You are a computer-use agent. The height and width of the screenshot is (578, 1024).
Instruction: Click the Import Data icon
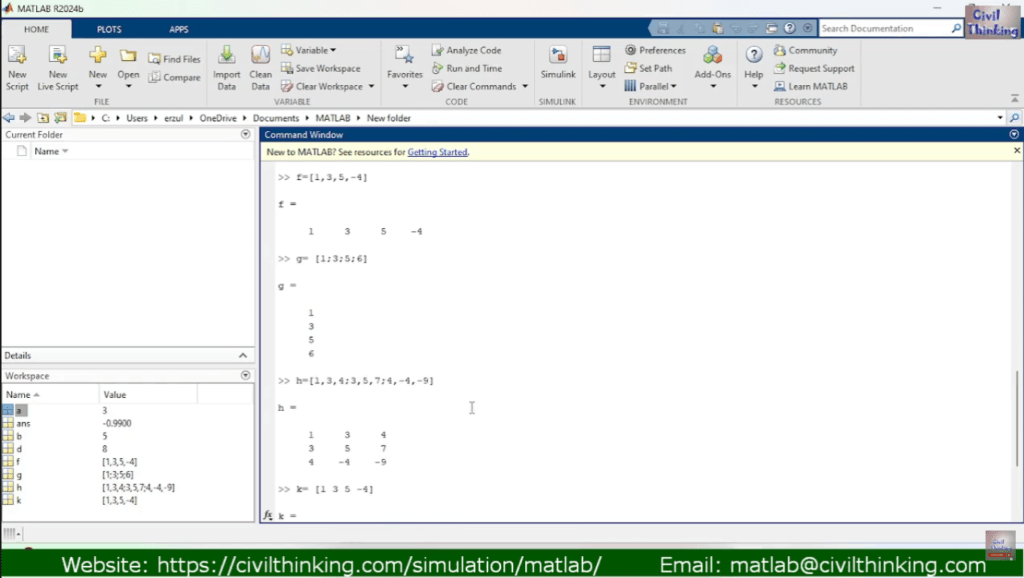point(227,56)
